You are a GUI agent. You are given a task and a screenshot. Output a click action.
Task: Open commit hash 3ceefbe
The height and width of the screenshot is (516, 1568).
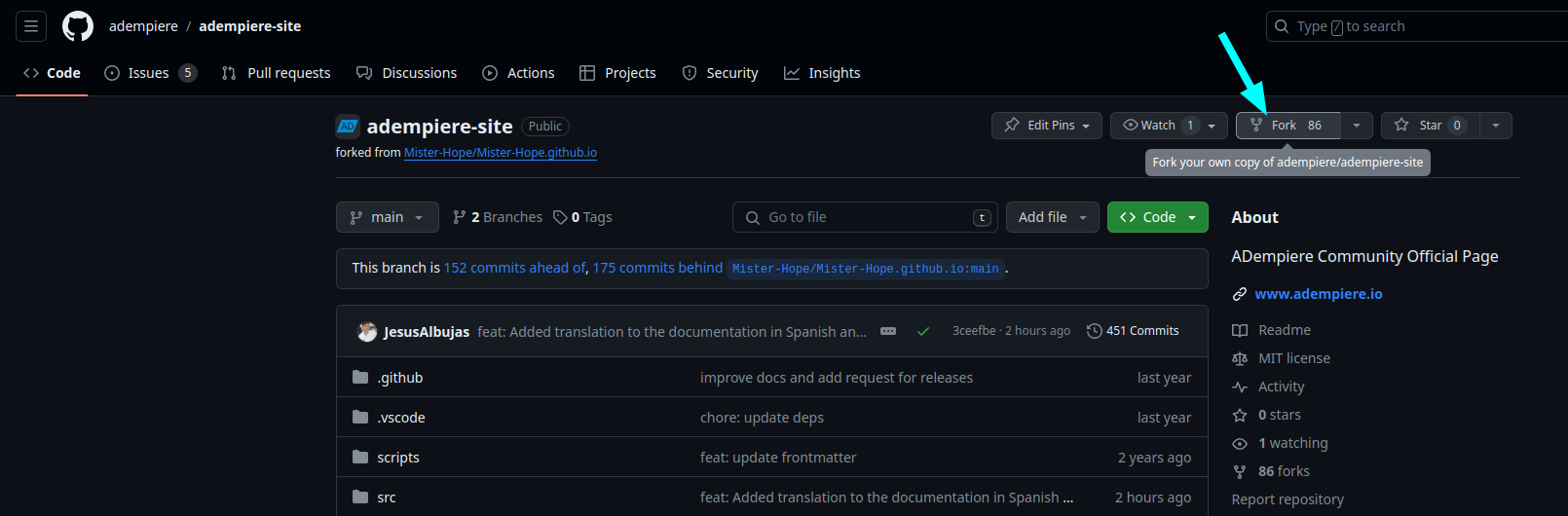[x=974, y=331]
